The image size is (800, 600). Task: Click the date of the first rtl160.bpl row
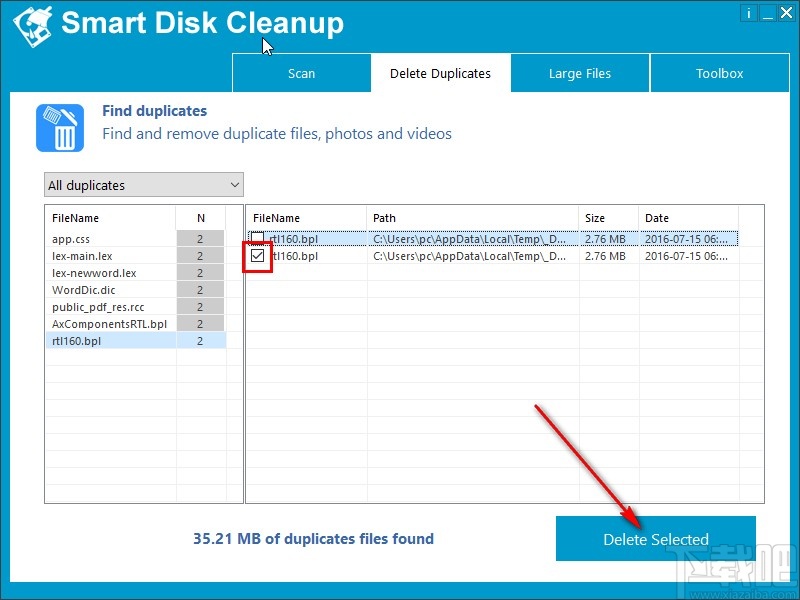tap(686, 239)
